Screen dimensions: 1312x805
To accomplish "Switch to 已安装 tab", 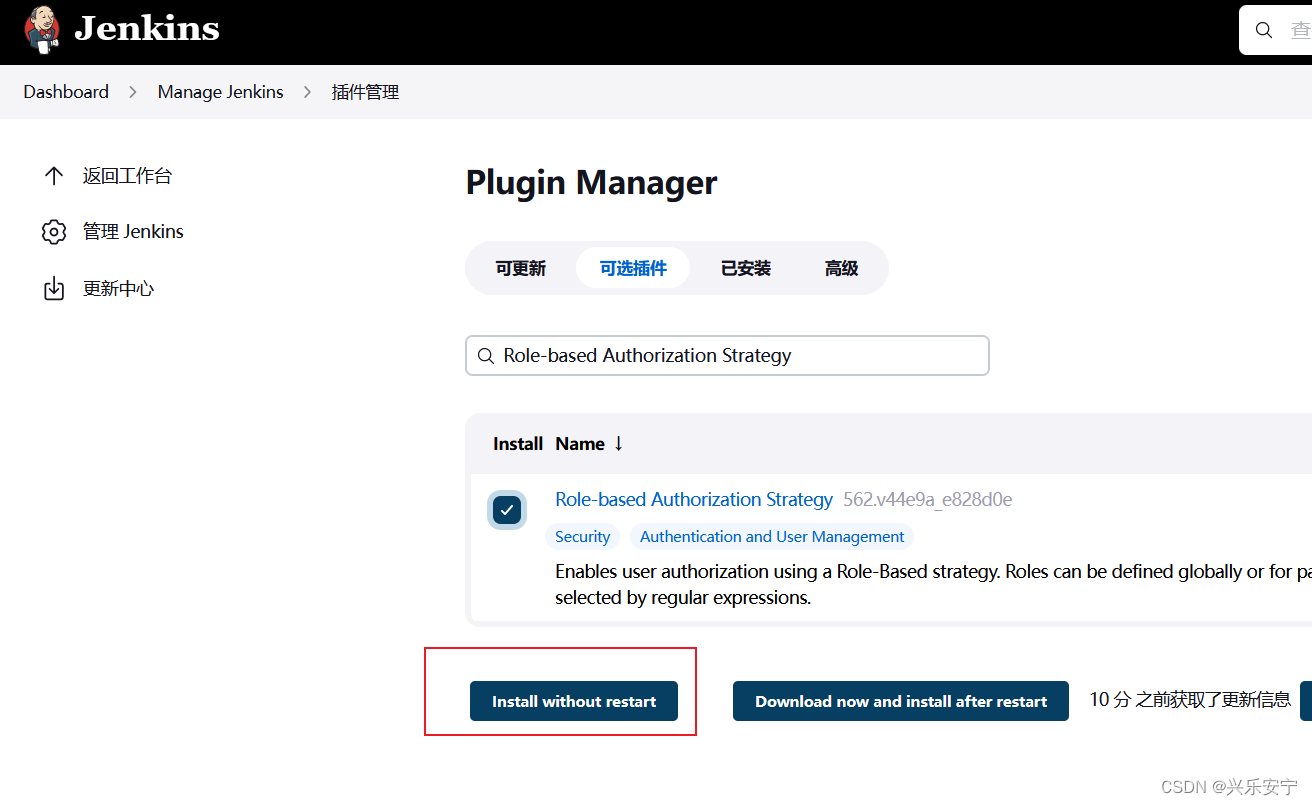I will (746, 268).
